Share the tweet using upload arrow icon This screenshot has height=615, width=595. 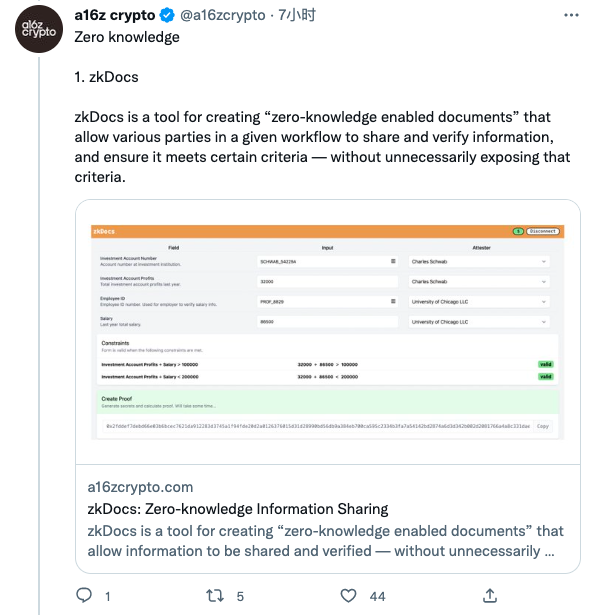[490, 595]
